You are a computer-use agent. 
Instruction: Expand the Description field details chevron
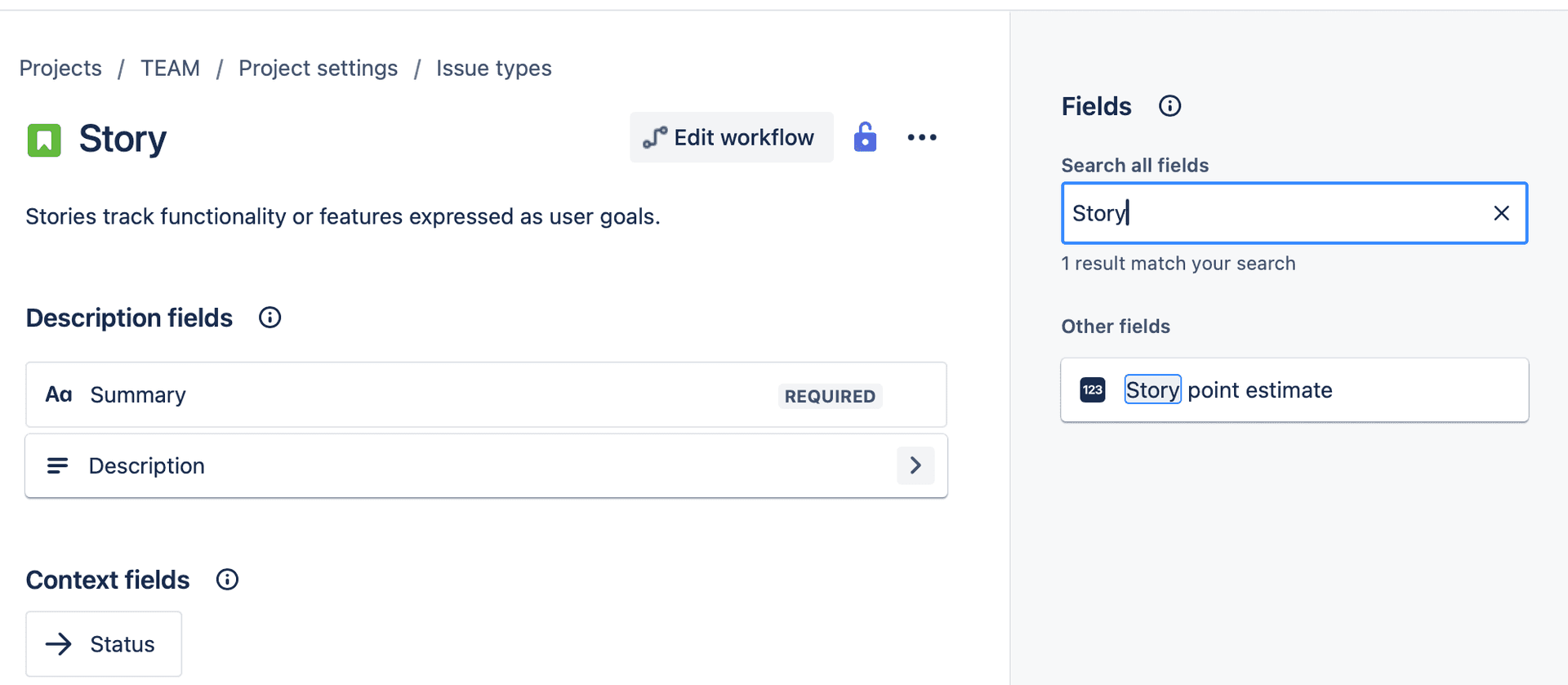(x=915, y=465)
